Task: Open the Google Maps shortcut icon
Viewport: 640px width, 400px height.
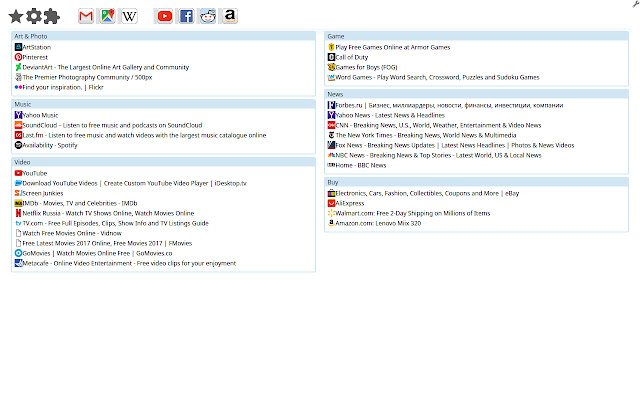Action: click(x=107, y=16)
